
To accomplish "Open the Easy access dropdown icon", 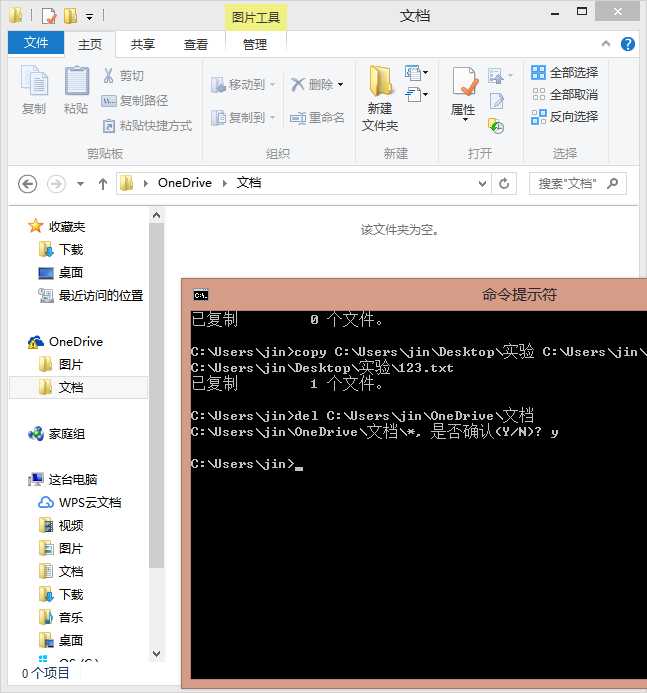I will 416,95.
